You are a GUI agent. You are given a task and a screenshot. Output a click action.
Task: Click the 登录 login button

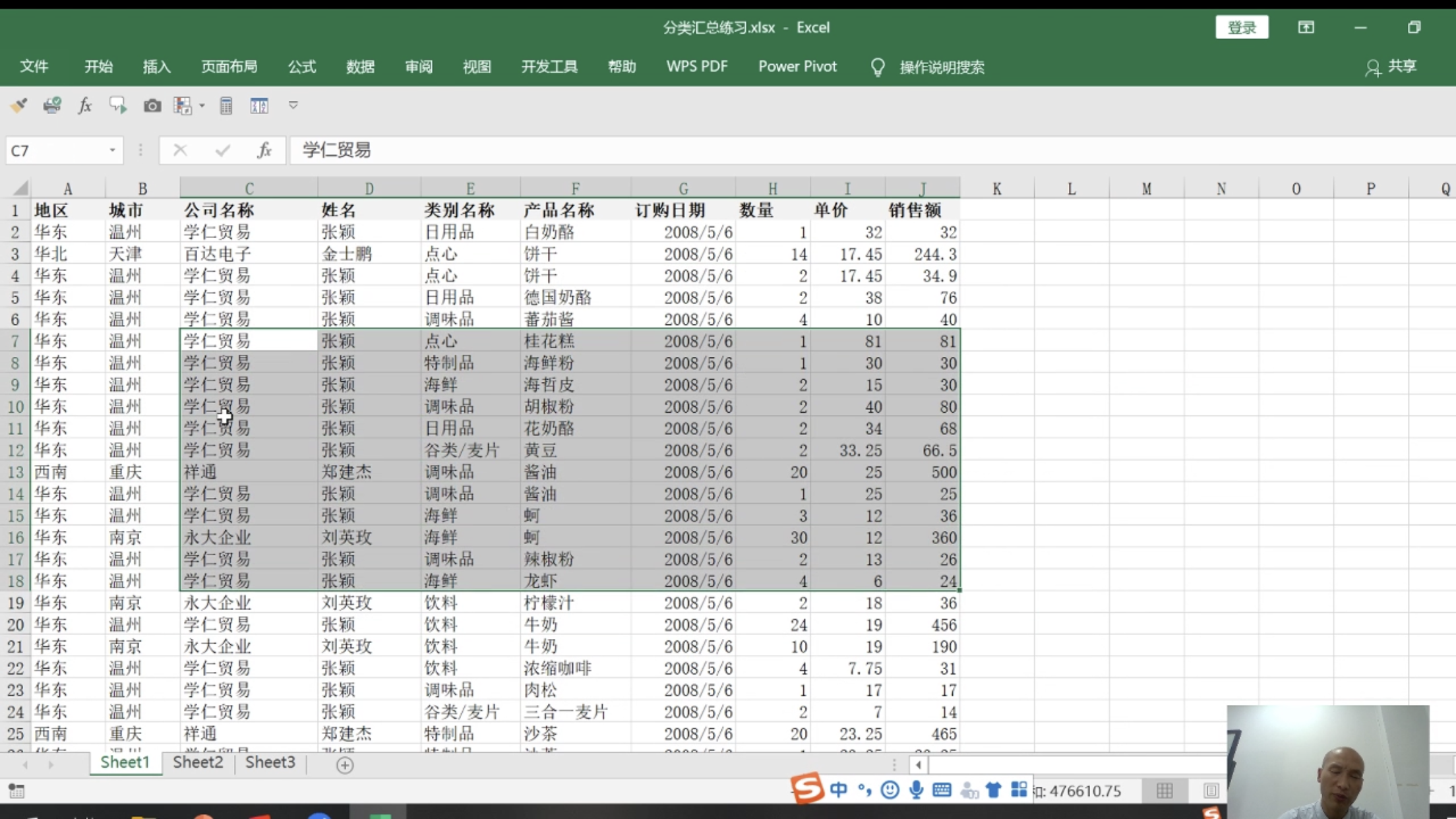1242,28
